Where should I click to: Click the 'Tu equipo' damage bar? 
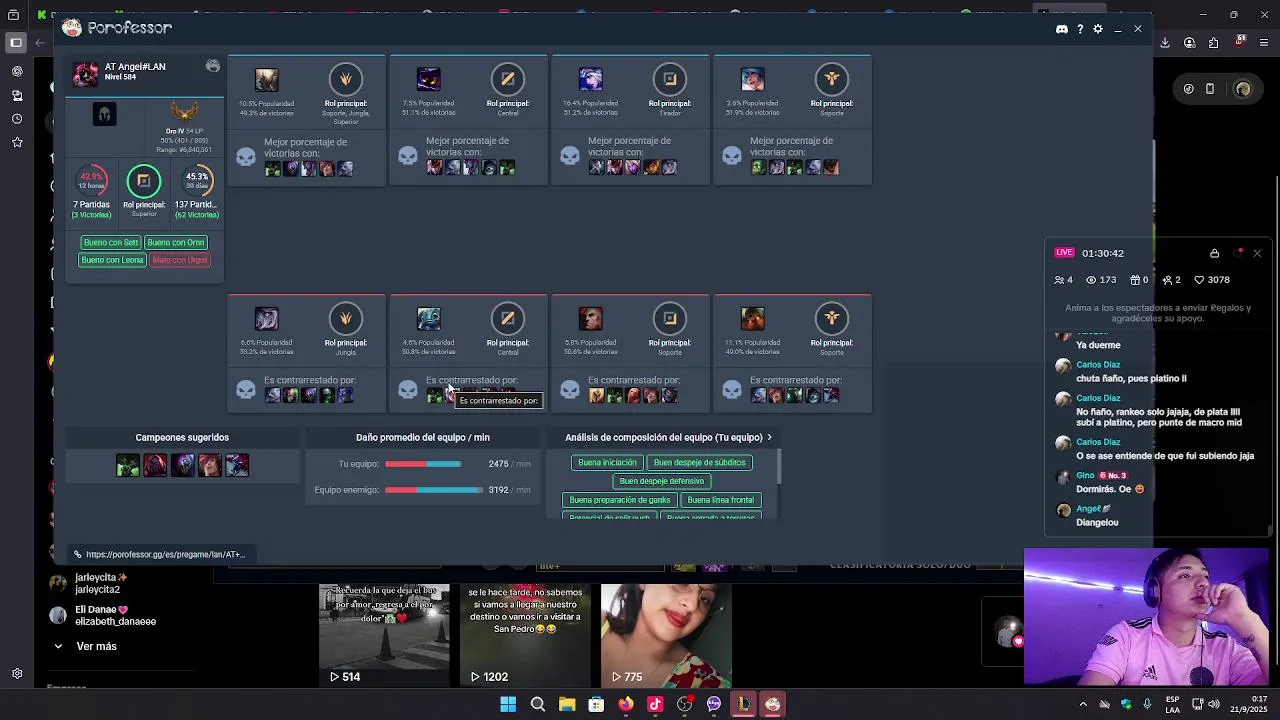[x=423, y=464]
